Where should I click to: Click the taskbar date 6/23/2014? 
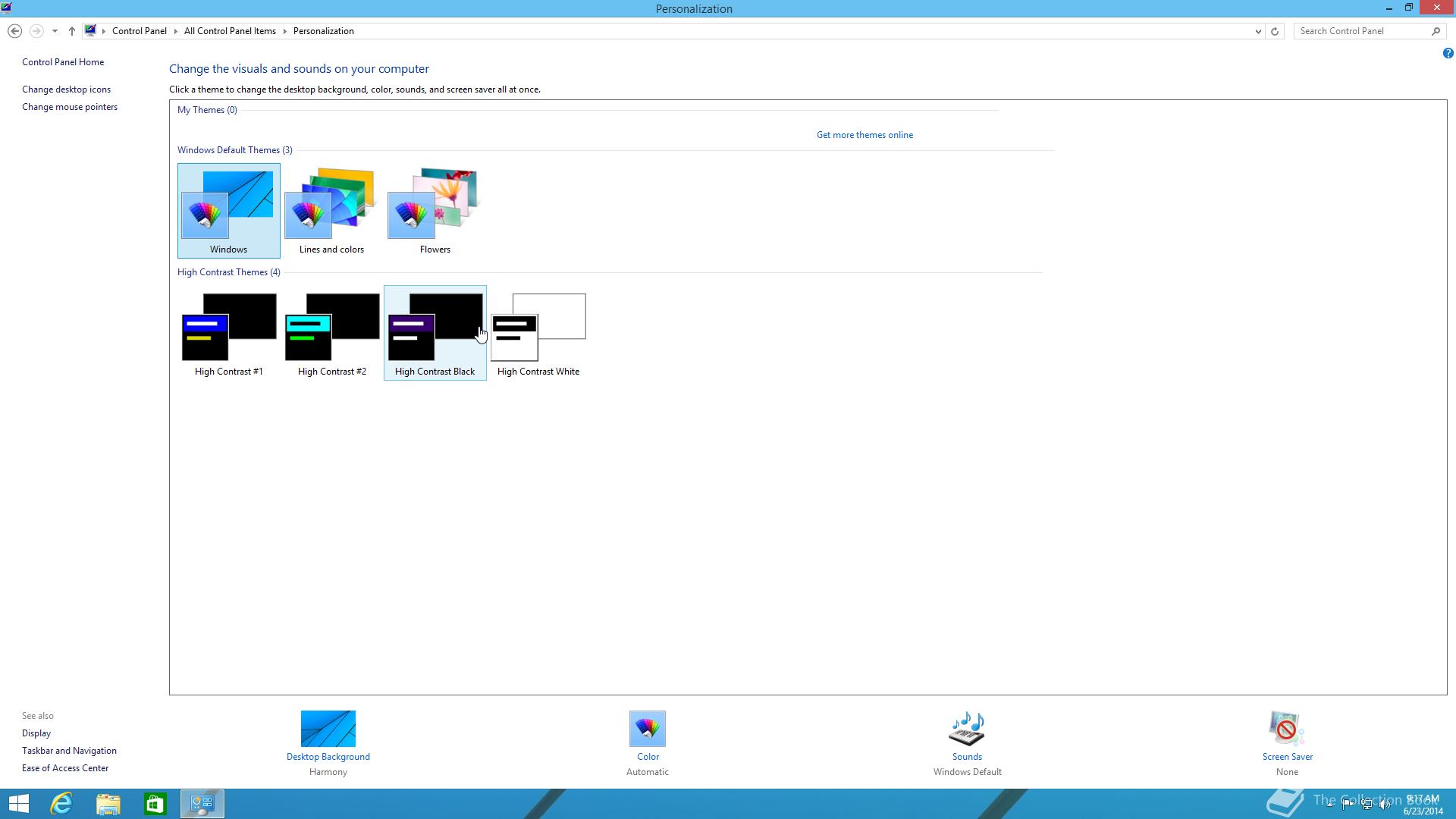point(1423,811)
